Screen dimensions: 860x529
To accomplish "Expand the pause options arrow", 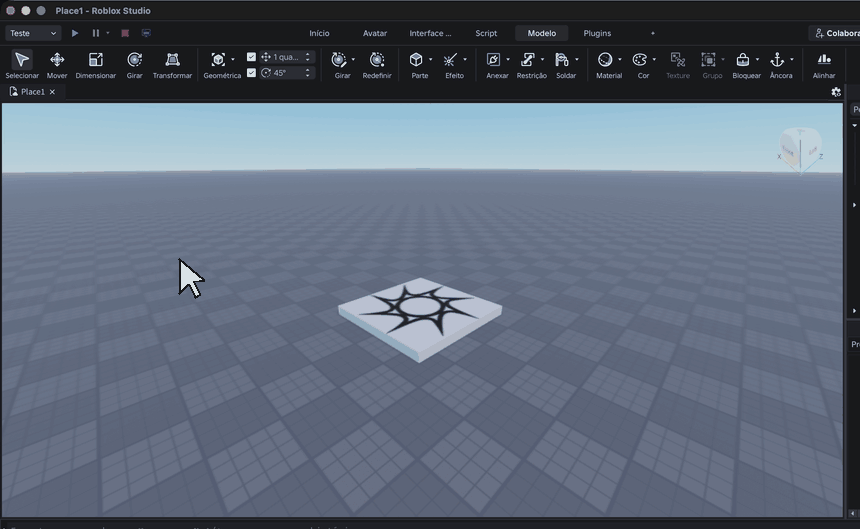I will point(108,33).
